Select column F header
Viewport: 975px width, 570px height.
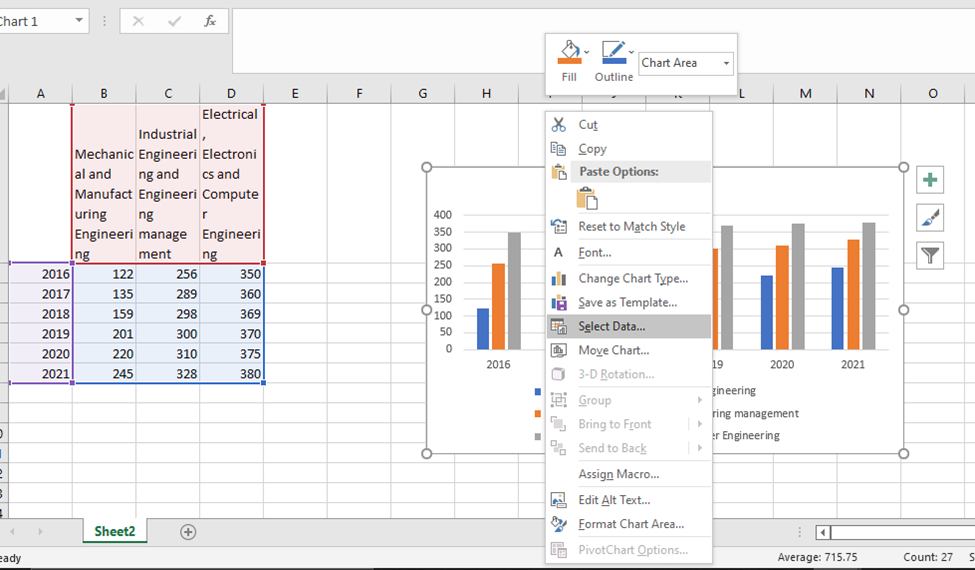coord(359,93)
